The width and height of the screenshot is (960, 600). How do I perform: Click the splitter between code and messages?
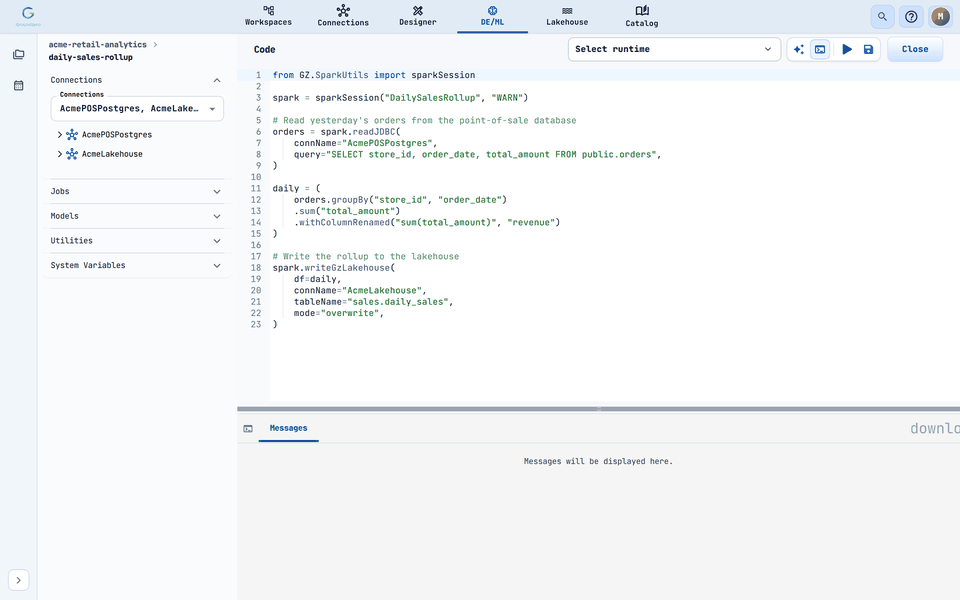pos(599,408)
